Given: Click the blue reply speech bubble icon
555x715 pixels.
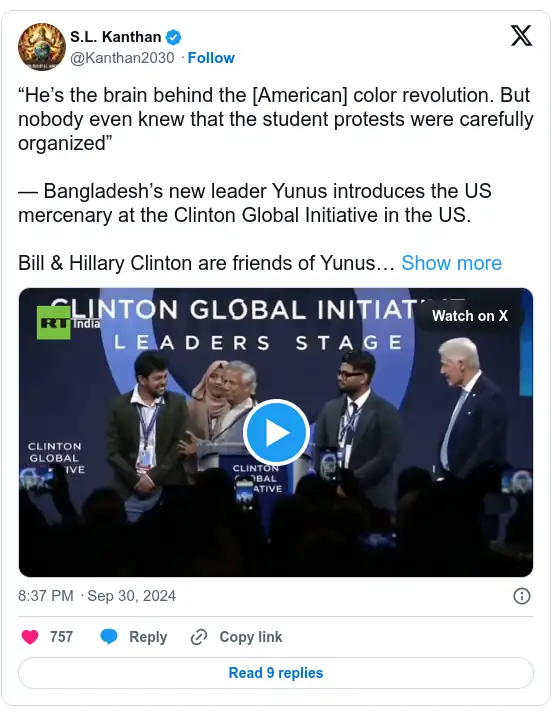Looking at the screenshot, I should click(109, 637).
